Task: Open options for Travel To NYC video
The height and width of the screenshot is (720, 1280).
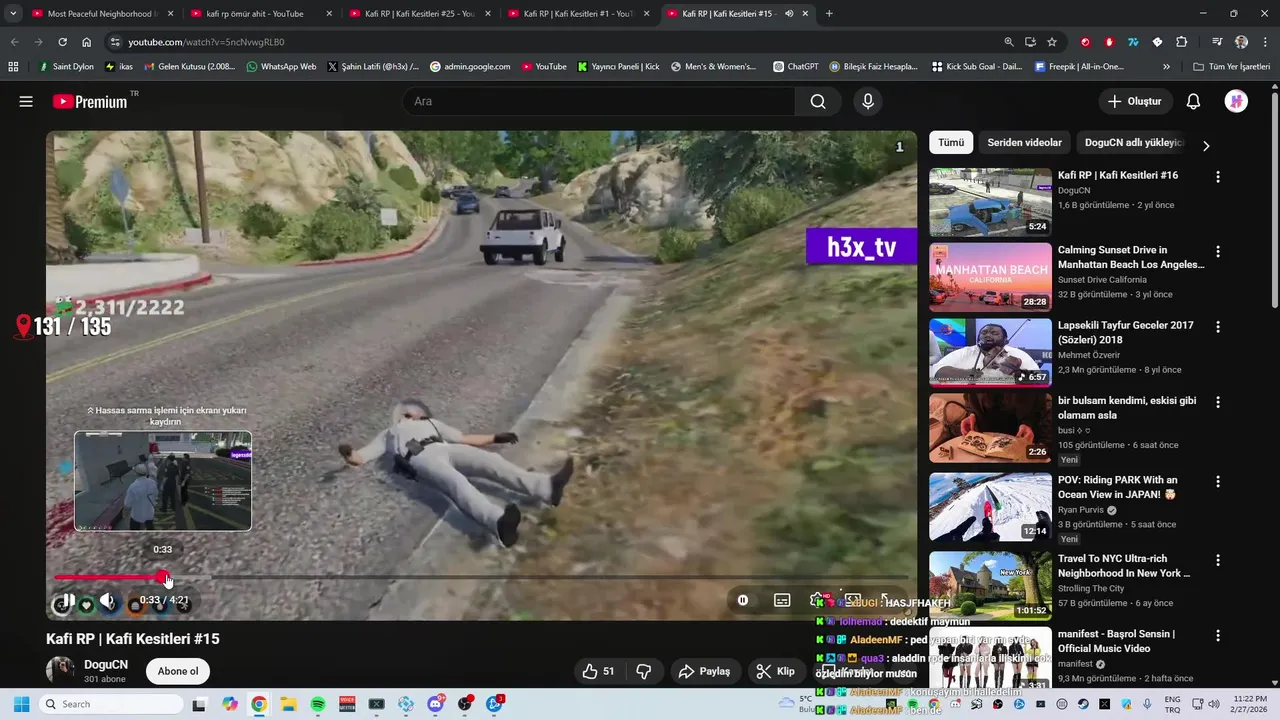Action: [1218, 560]
